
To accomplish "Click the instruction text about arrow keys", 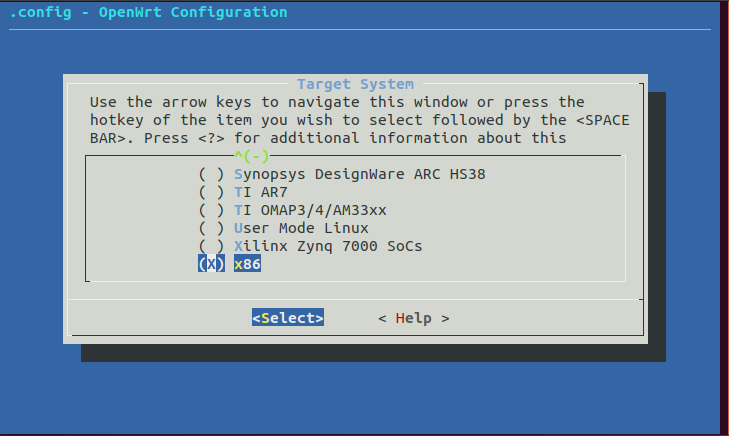I will (x=359, y=120).
